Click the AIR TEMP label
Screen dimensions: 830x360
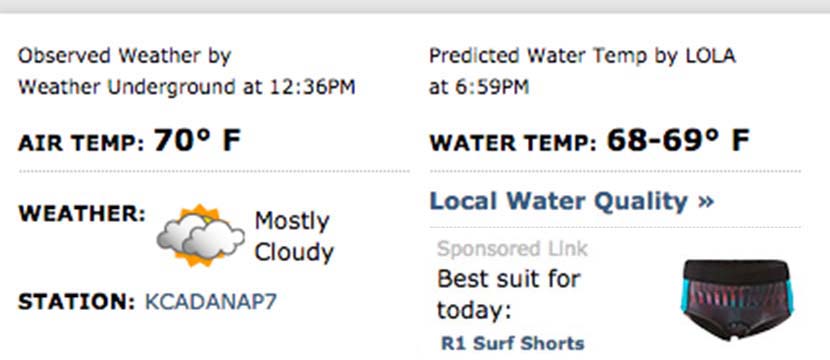[x=81, y=144]
